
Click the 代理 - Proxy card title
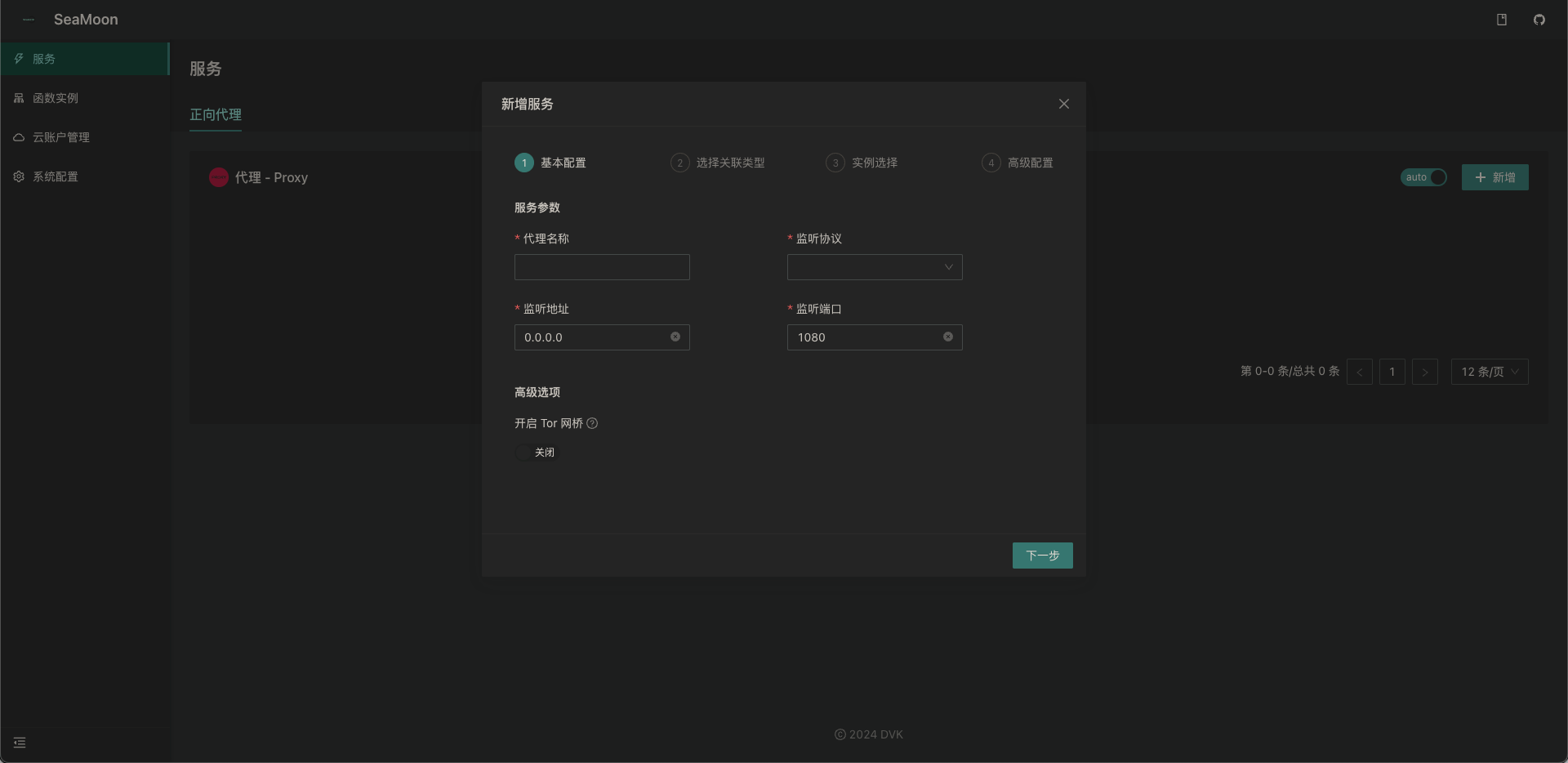click(x=271, y=177)
